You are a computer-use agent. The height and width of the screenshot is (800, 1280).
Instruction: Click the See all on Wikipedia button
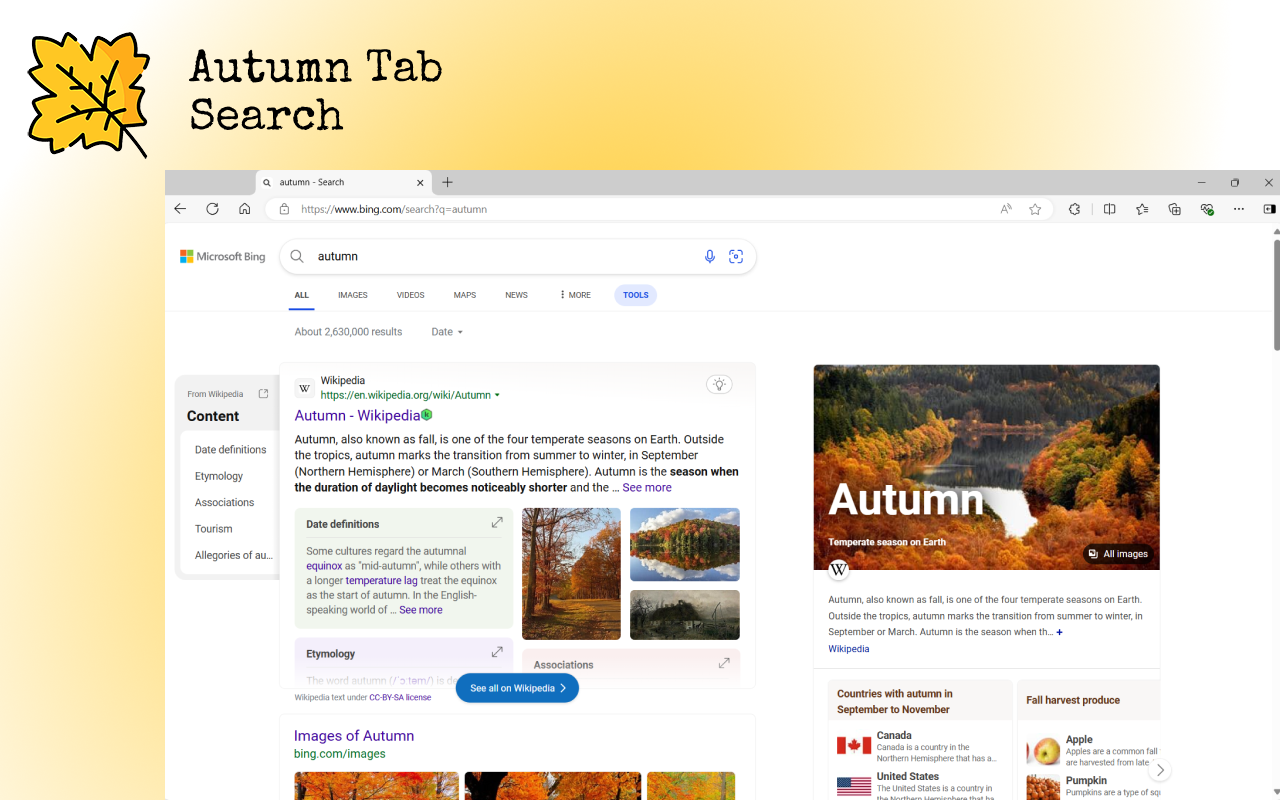(x=517, y=688)
